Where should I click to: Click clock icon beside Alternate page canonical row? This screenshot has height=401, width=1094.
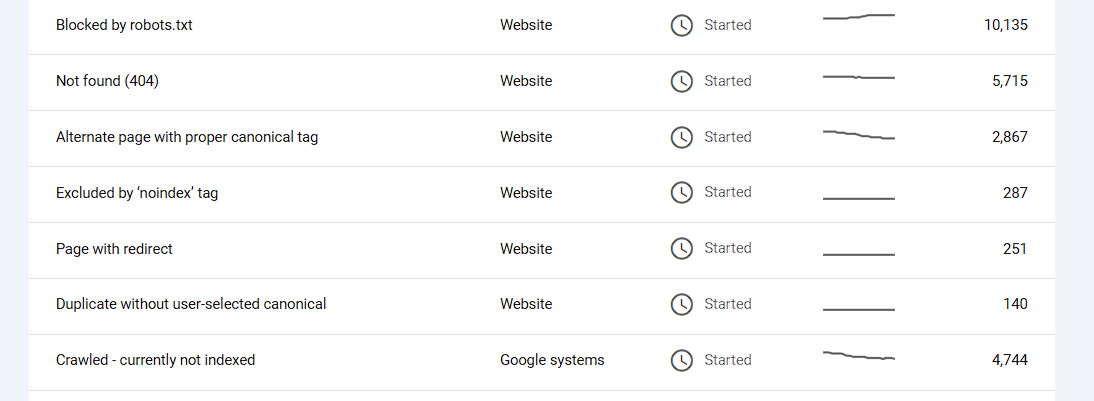(681, 137)
